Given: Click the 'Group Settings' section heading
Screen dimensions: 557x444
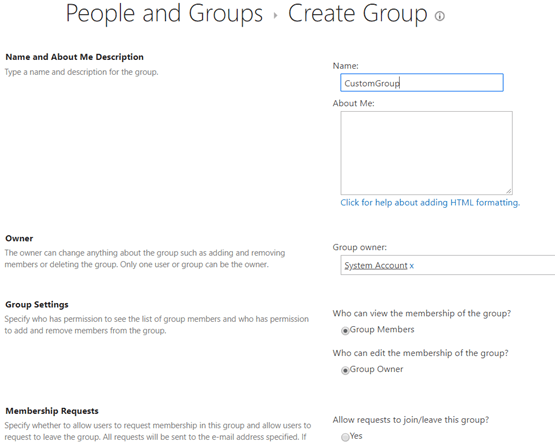Looking at the screenshot, I should 37,305.
